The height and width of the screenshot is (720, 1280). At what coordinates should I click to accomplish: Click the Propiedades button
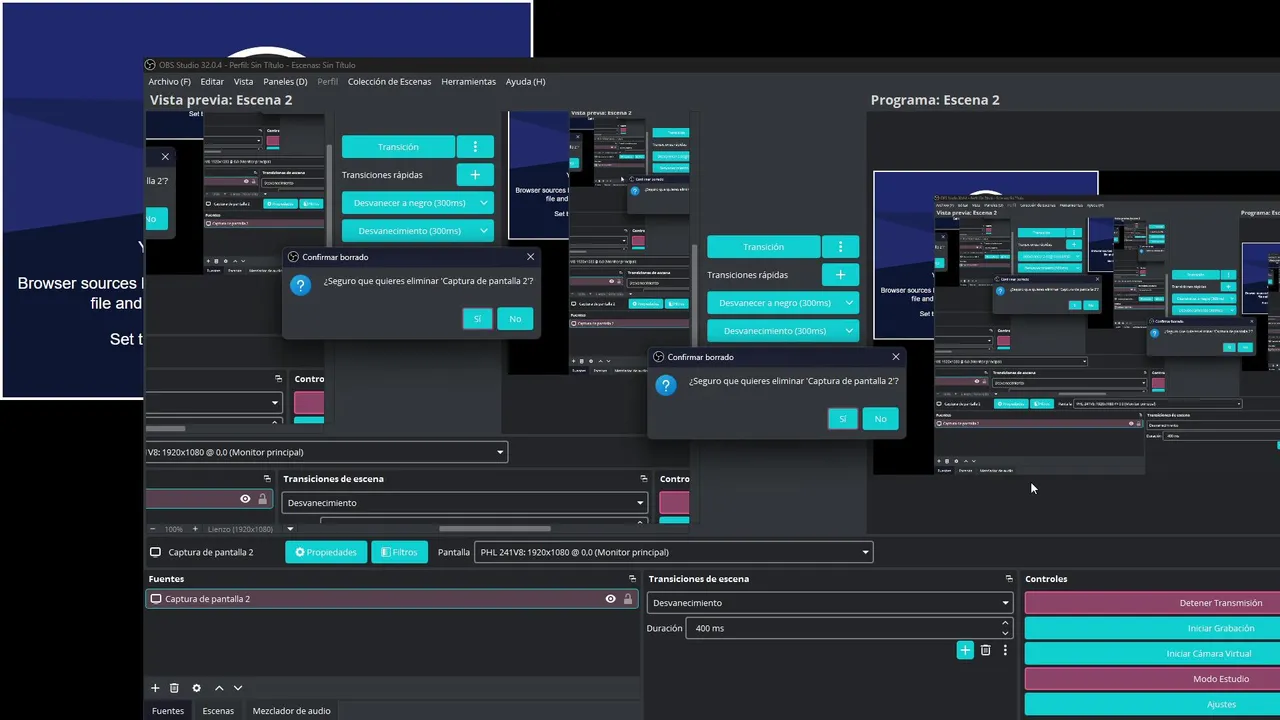coord(326,552)
